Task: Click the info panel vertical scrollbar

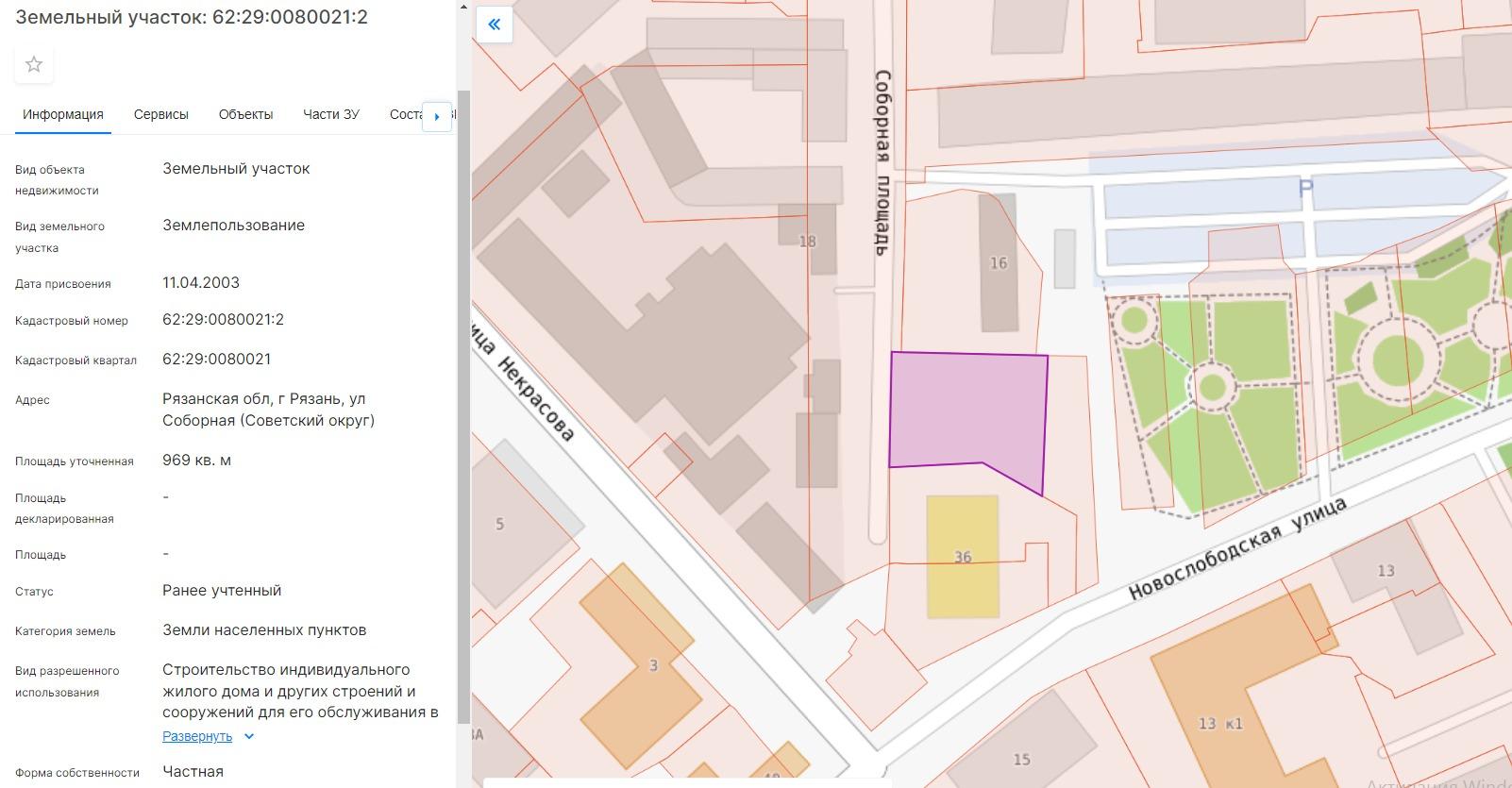Action: tap(463, 406)
